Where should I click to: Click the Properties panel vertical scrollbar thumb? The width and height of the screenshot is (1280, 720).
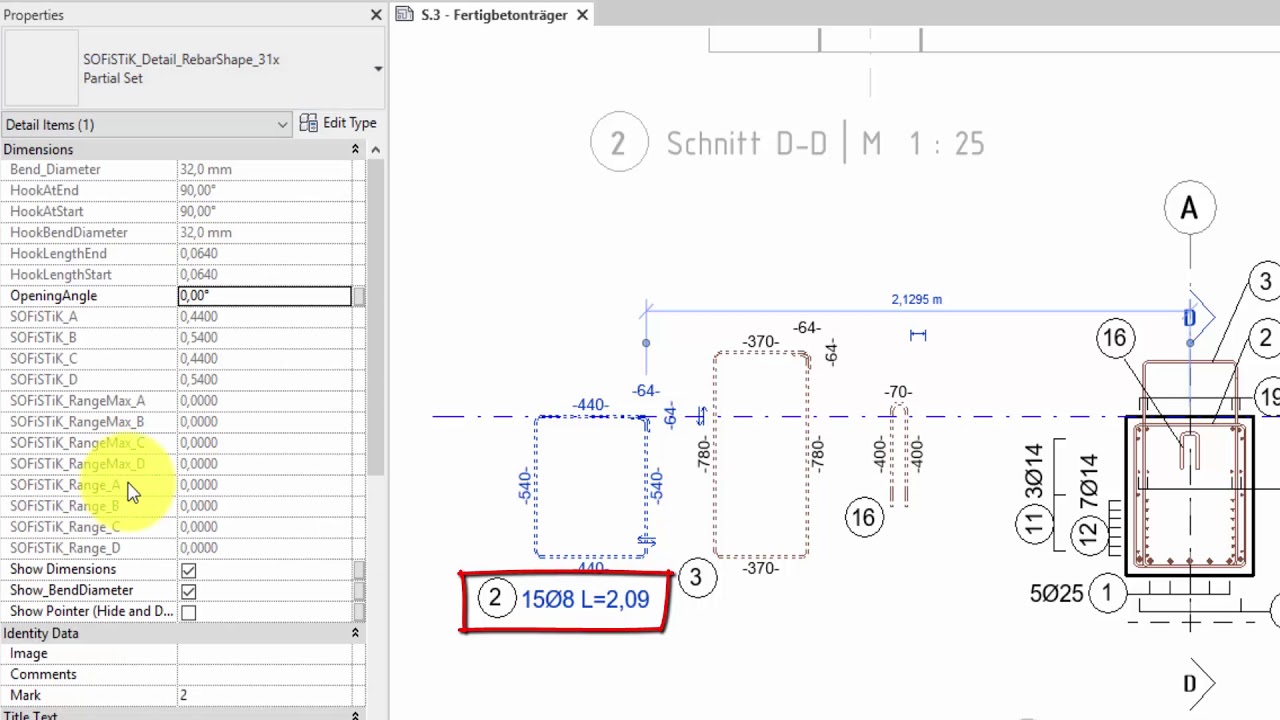pos(376,316)
